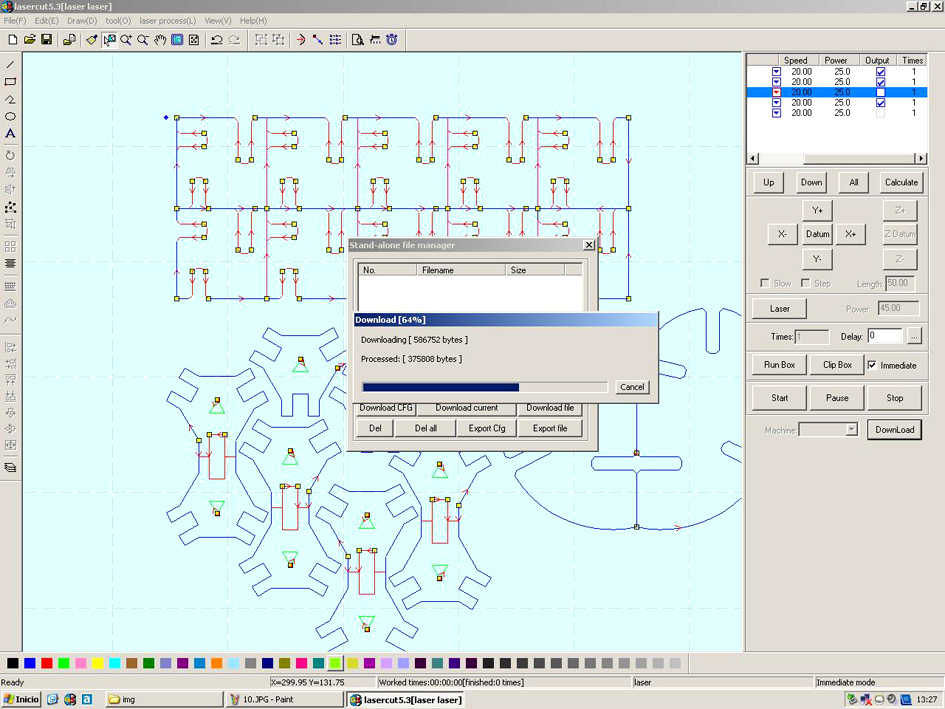Open the Draw(D) menu

coord(82,20)
